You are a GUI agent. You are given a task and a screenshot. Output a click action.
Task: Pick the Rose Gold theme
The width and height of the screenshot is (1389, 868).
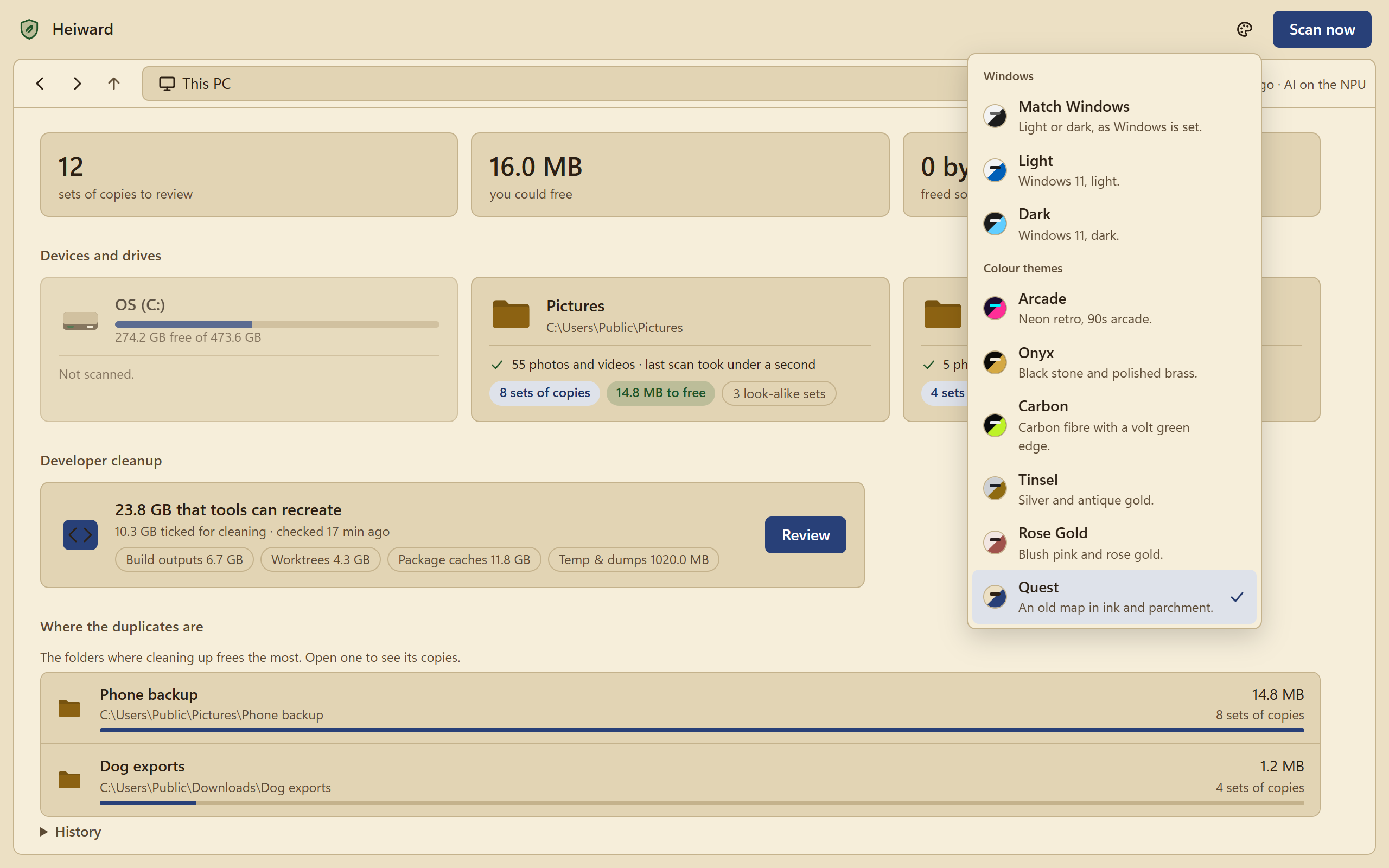[x=1113, y=543]
